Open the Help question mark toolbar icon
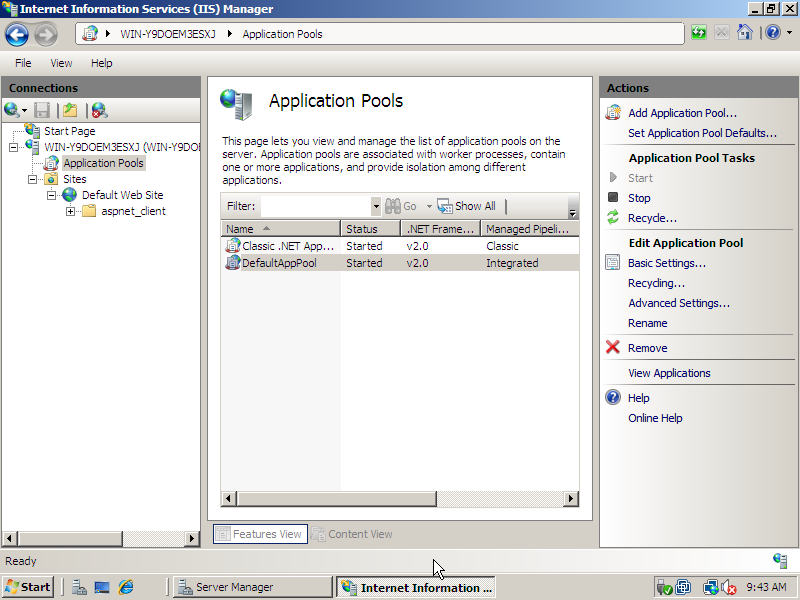Image resolution: width=800 pixels, height=600 pixels. 773,33
